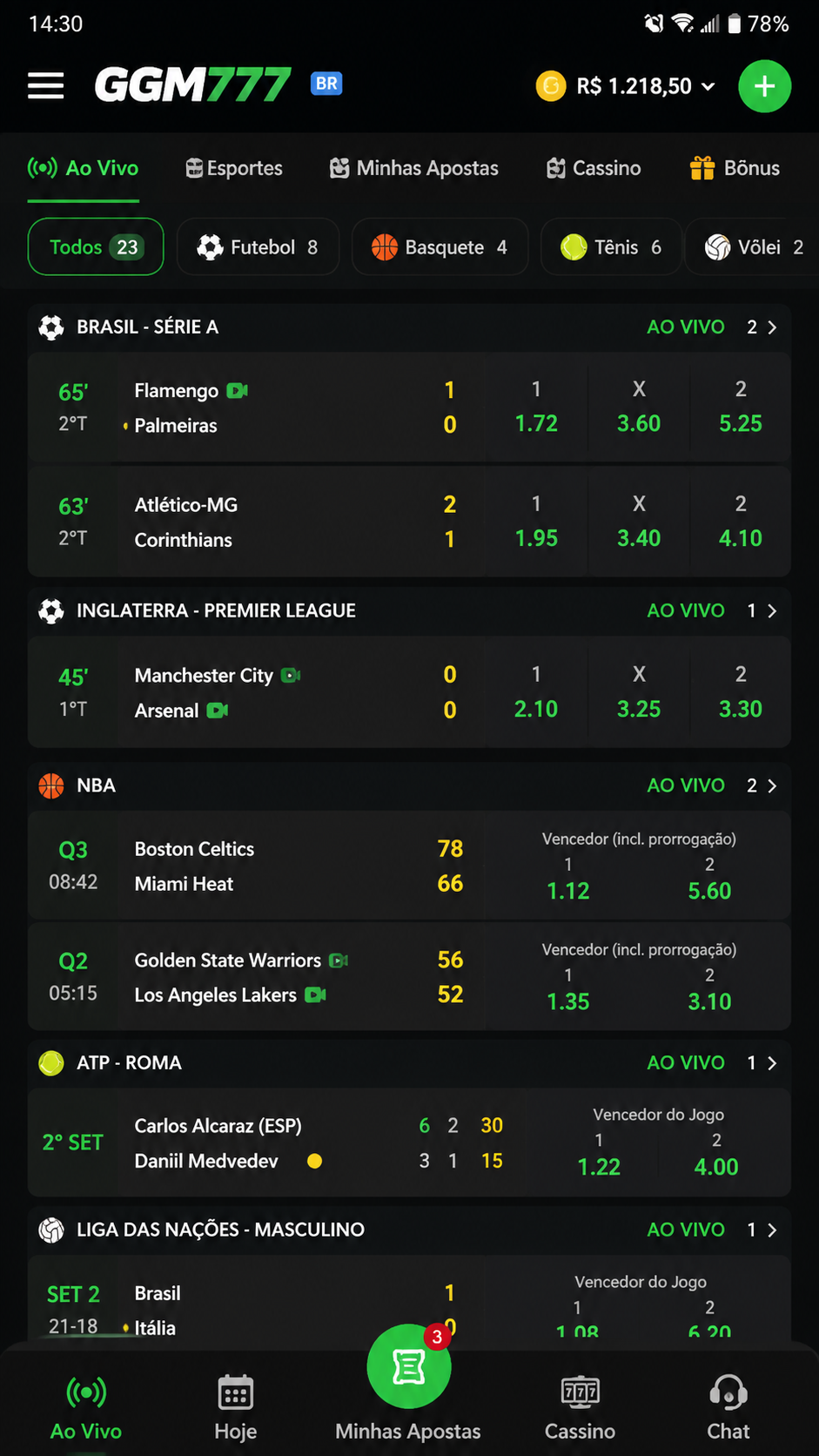The width and height of the screenshot is (819, 1456).
Task: Tap Arsenal live stream camera icon
Action: [x=218, y=711]
